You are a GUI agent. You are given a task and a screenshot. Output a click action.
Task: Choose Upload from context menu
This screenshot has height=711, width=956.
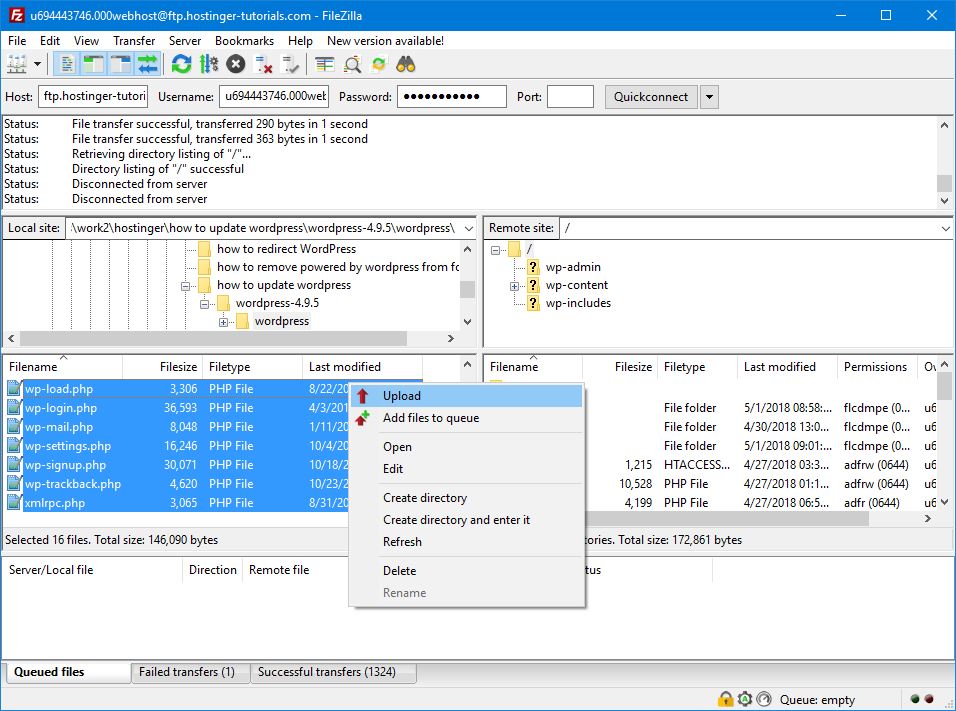[467, 396]
